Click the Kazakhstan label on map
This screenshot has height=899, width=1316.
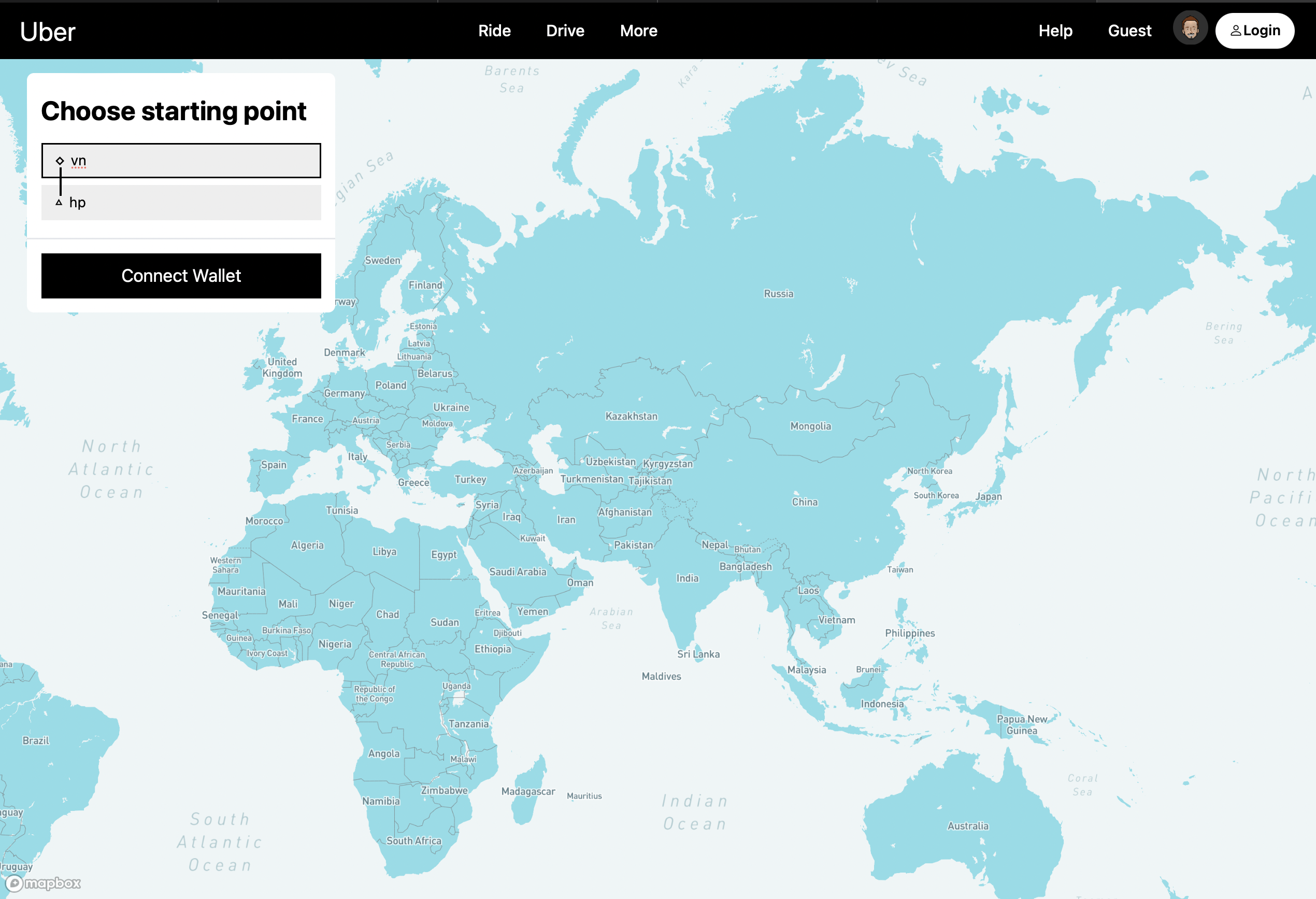pos(632,417)
